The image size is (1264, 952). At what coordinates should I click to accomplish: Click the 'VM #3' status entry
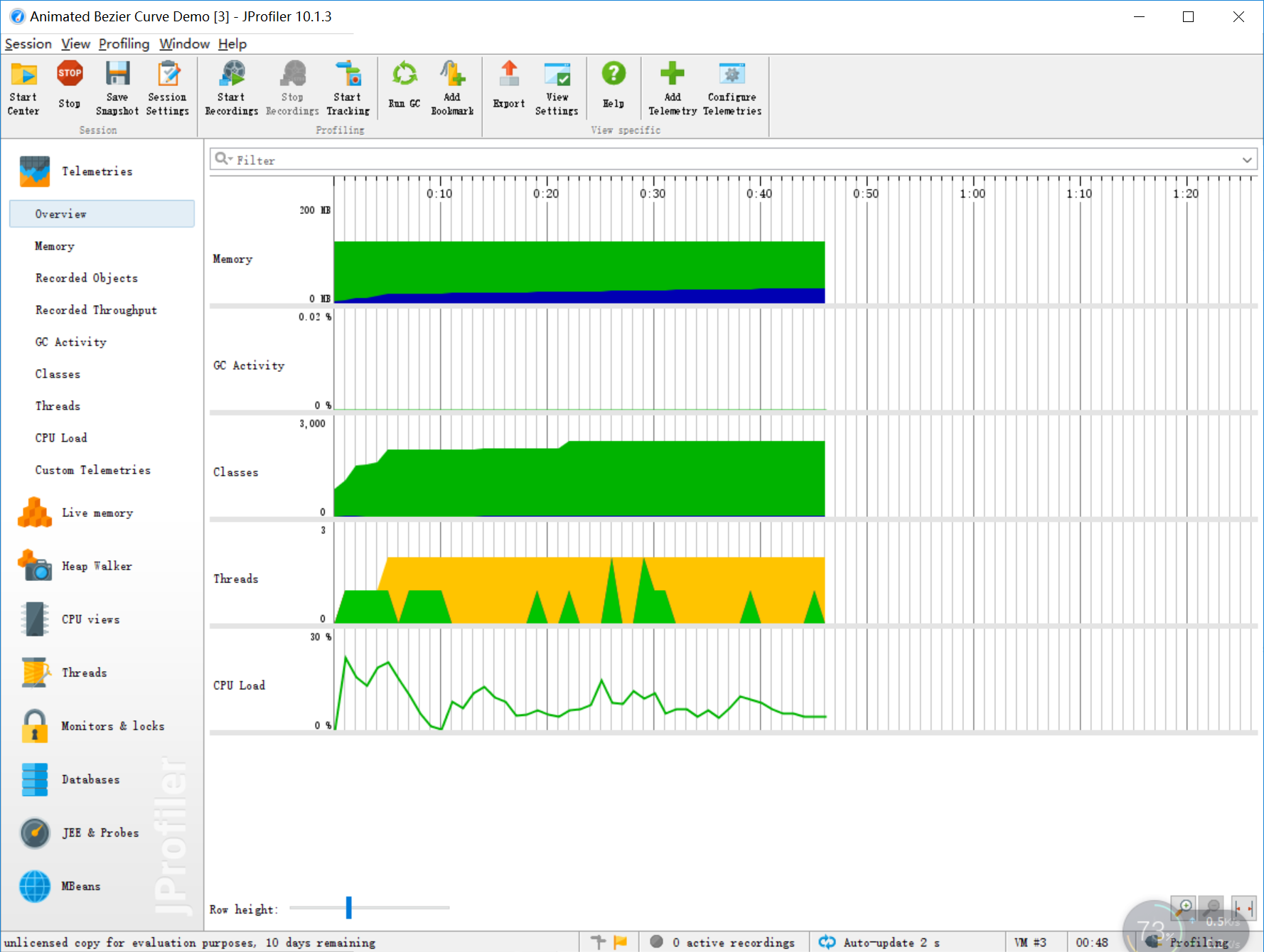tap(1030, 942)
